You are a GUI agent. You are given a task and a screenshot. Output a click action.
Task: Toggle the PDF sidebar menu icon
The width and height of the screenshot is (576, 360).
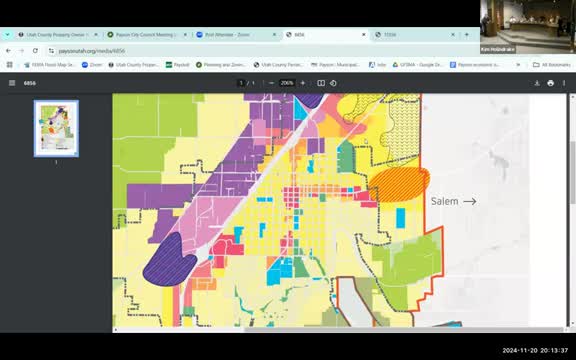[12, 83]
